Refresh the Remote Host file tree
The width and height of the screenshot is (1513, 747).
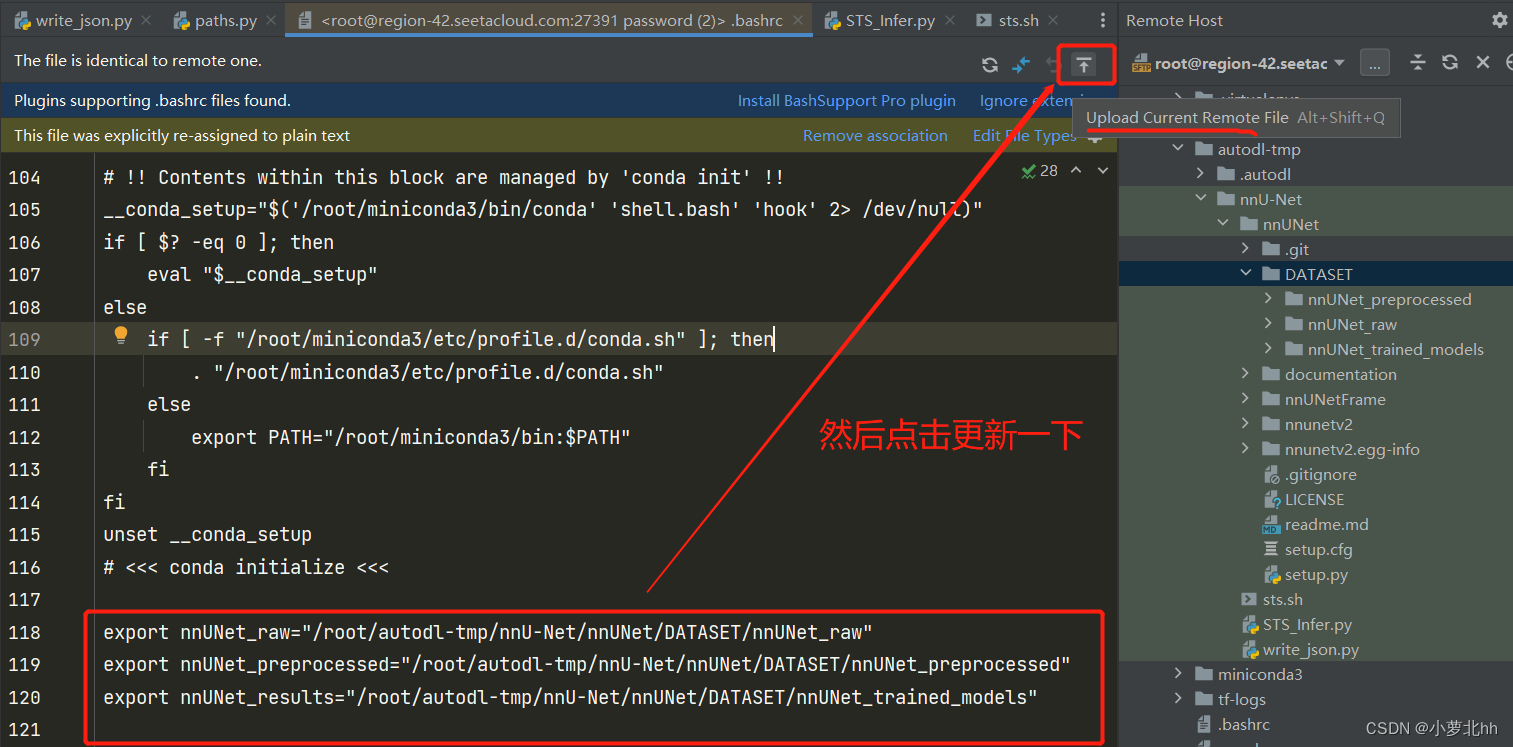point(1449,63)
